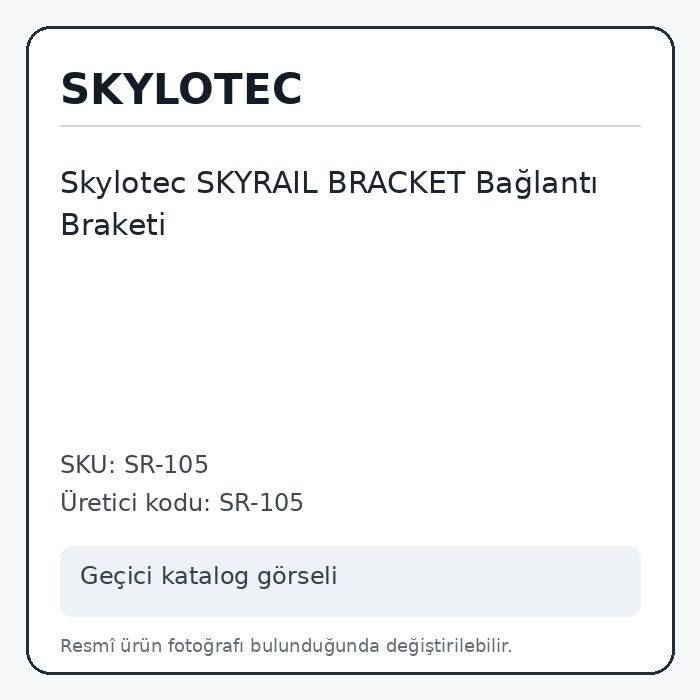The width and height of the screenshot is (700, 700).
Task: Click the word değiştirilebilir in the footnote
Action: click(x=449, y=646)
